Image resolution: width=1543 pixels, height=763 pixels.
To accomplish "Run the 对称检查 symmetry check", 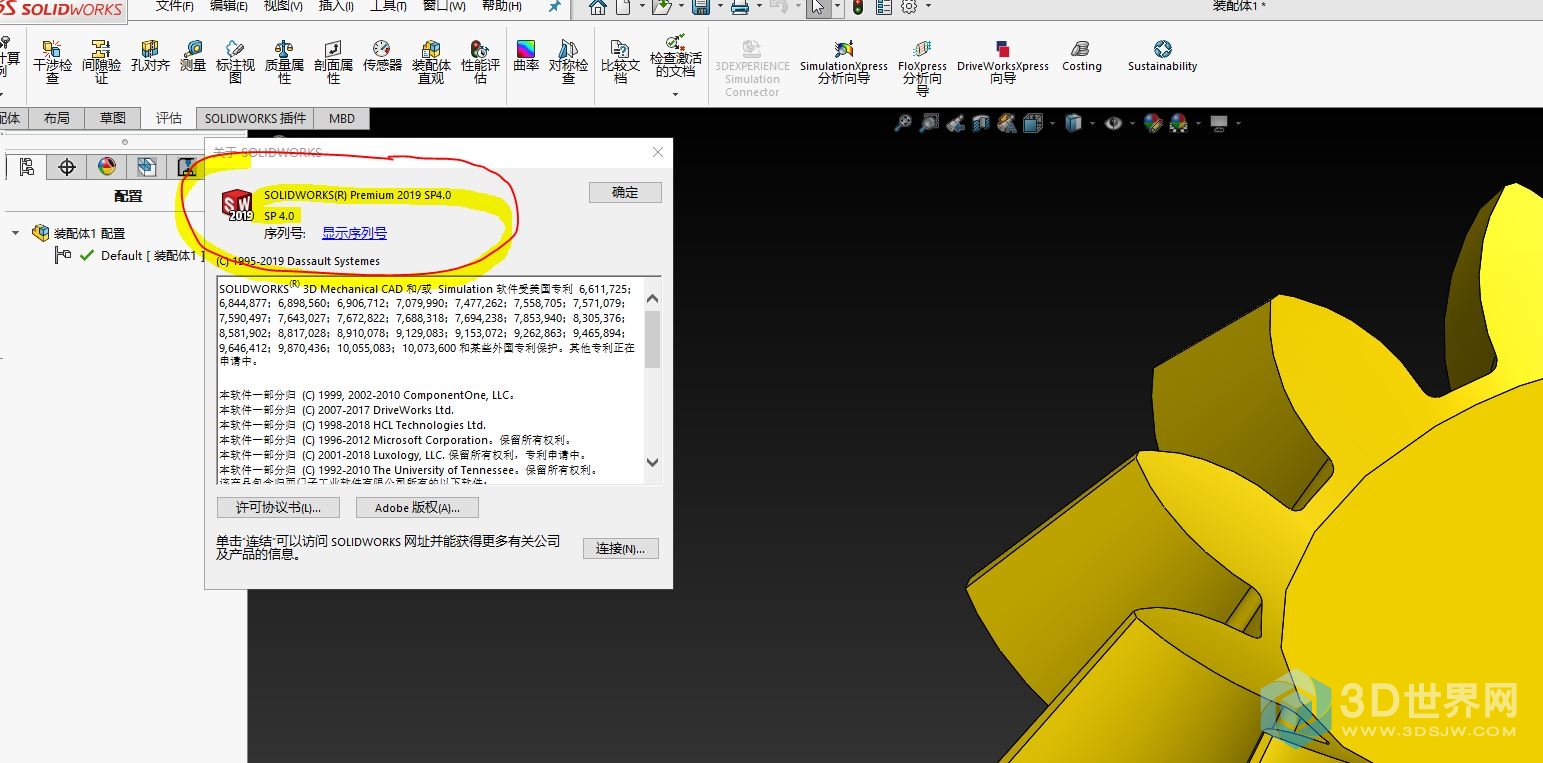I will pyautogui.click(x=568, y=62).
